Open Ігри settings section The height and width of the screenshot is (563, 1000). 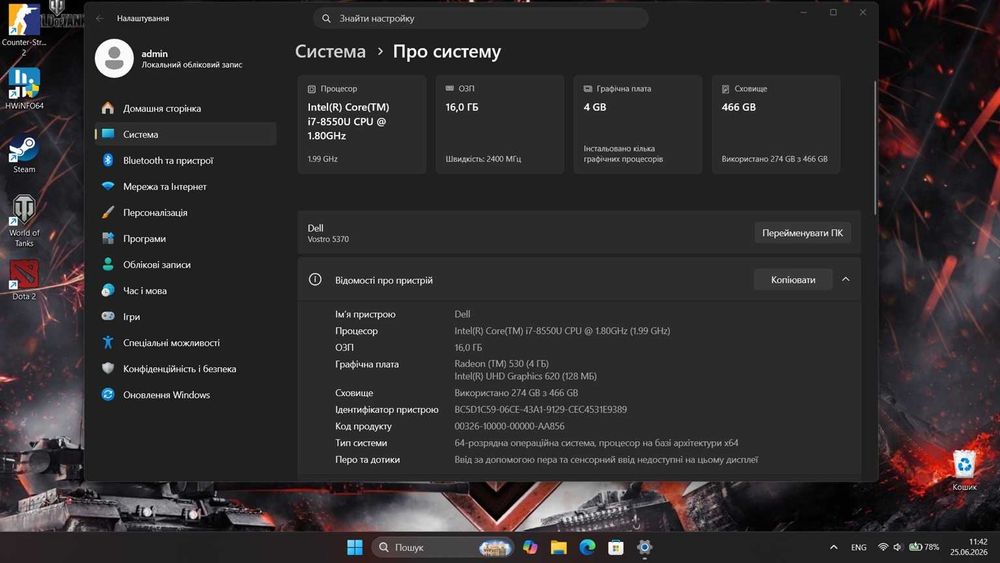pos(186,316)
